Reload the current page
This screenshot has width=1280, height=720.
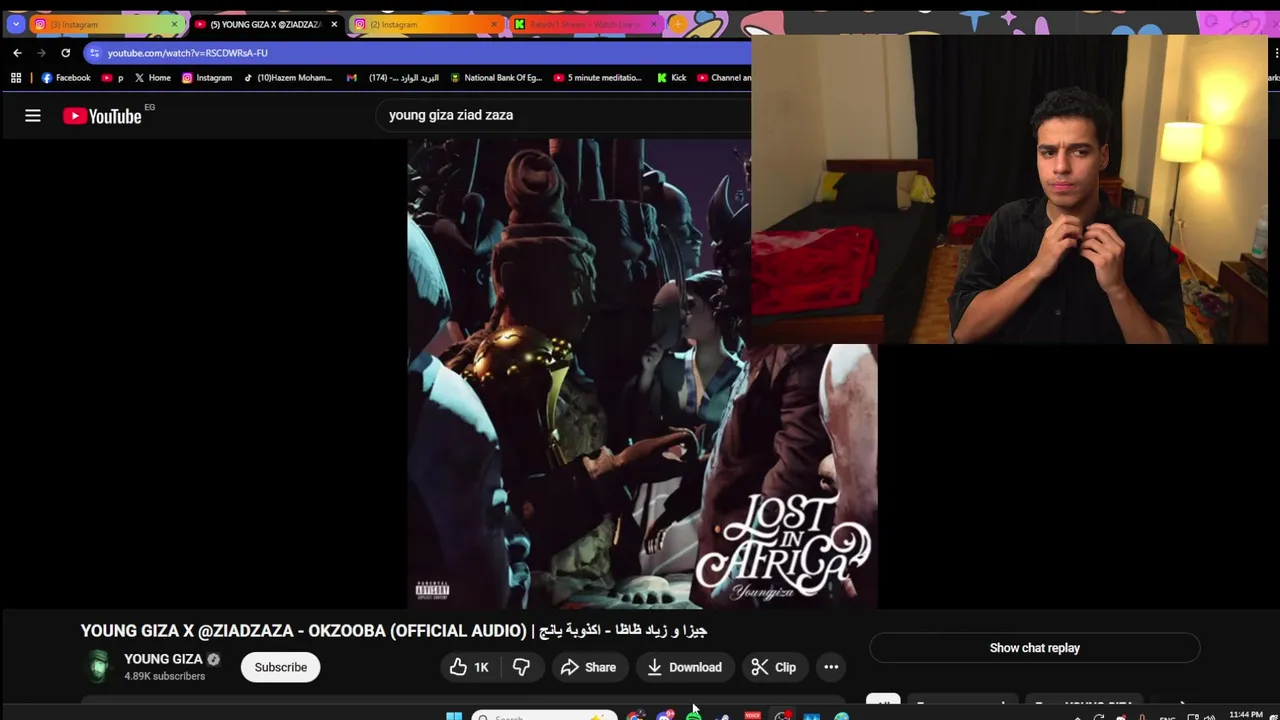click(x=66, y=53)
